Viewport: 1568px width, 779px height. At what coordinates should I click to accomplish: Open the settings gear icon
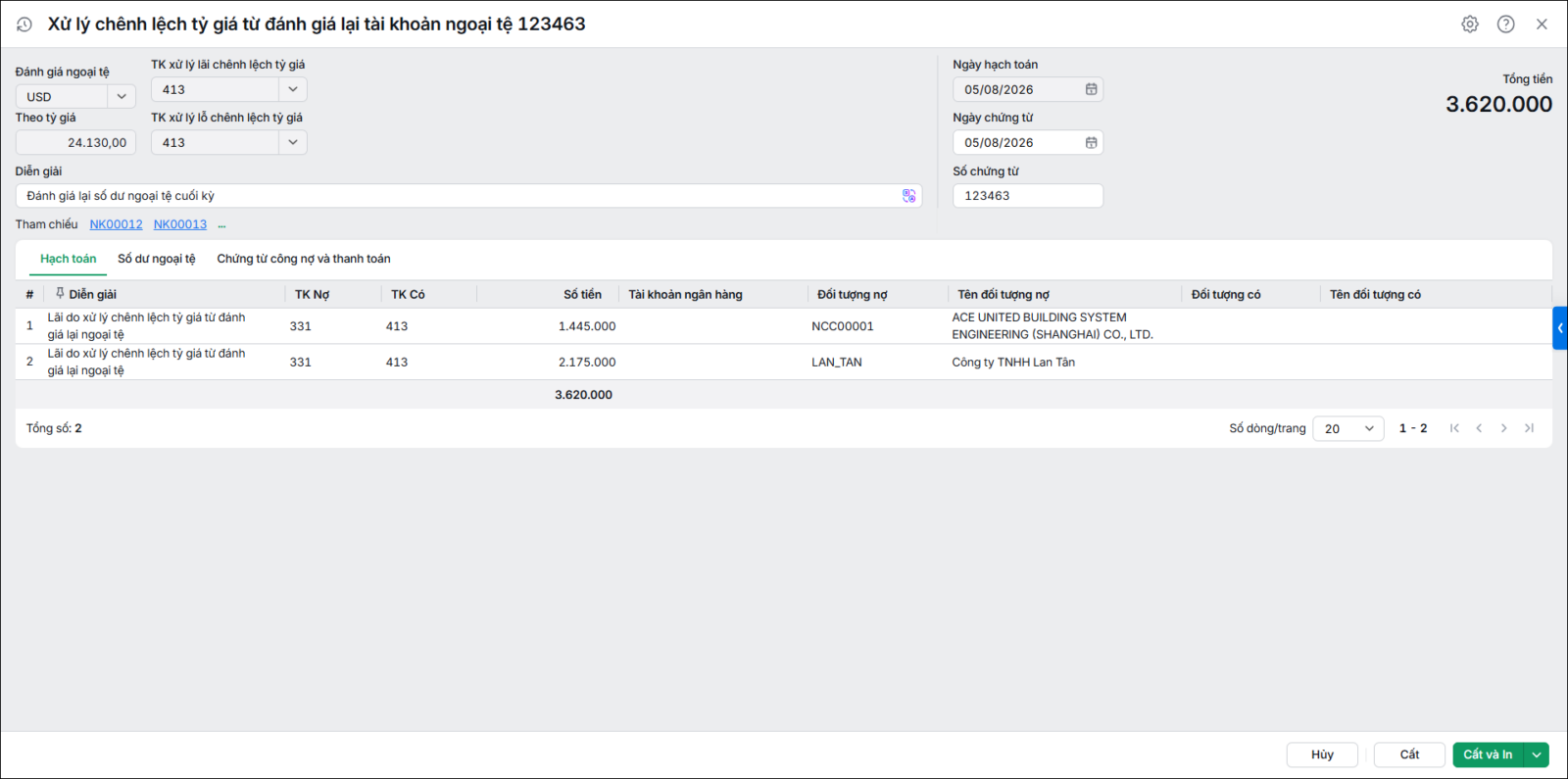pyautogui.click(x=1470, y=24)
